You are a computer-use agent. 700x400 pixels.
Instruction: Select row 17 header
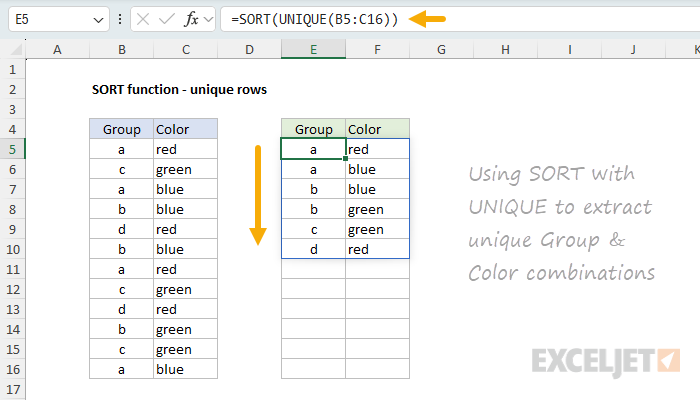(12, 389)
